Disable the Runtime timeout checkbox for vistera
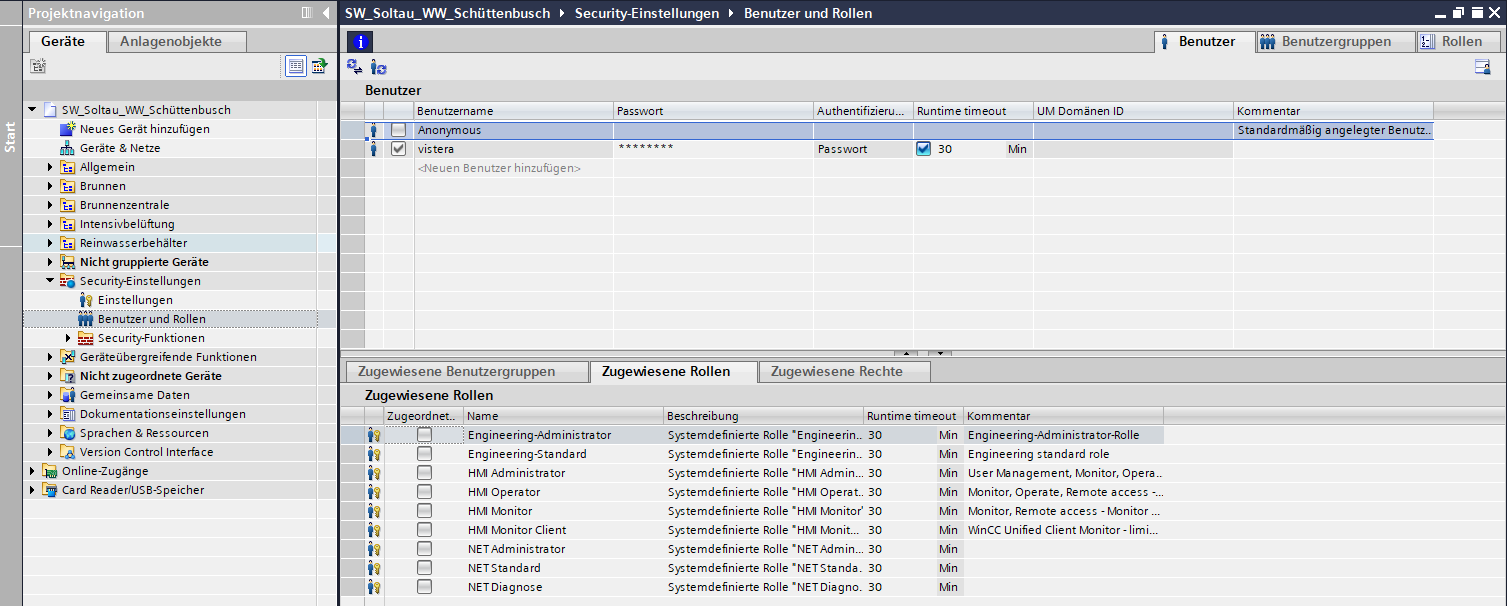The width and height of the screenshot is (1507, 606). pos(923,149)
